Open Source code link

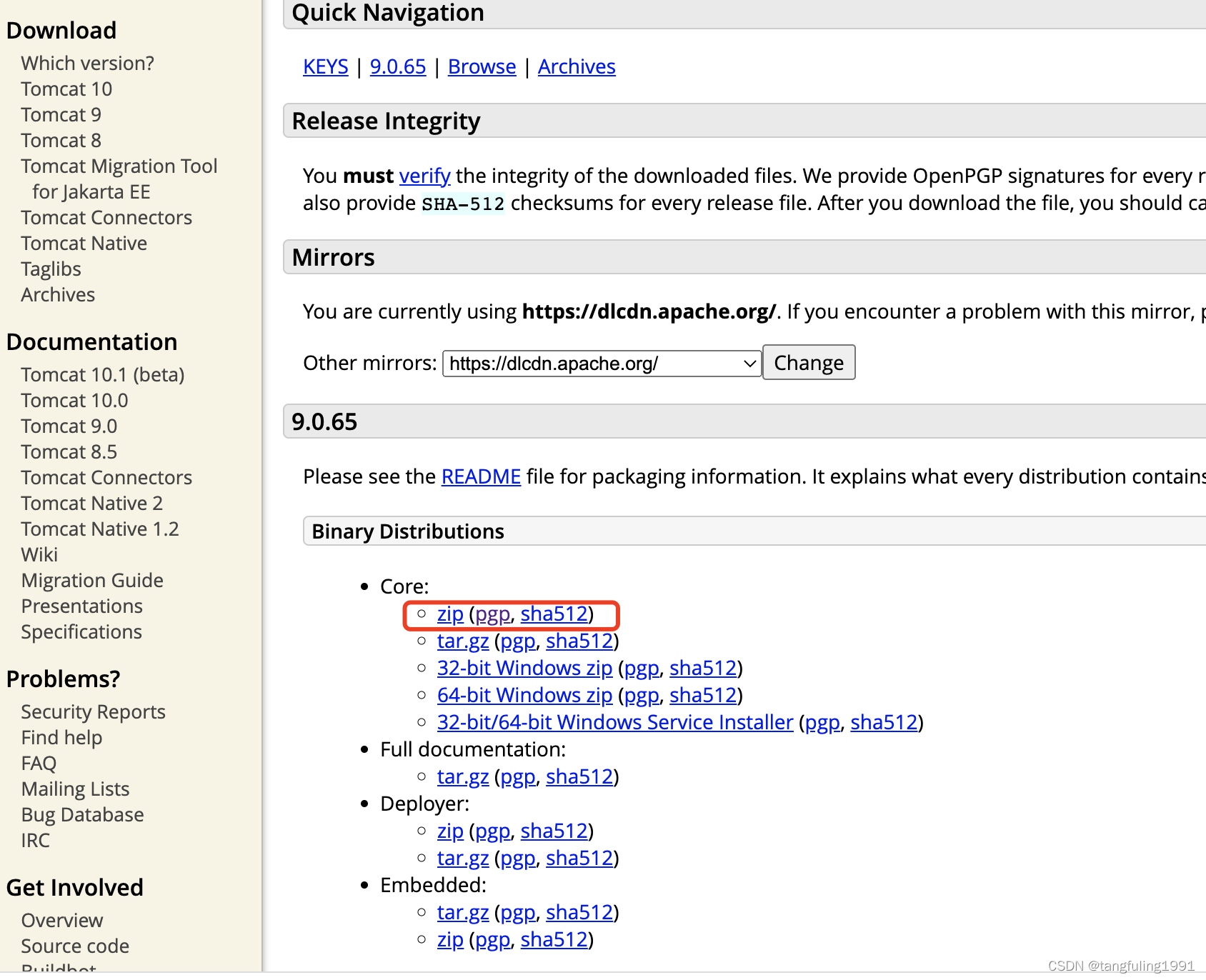75,946
